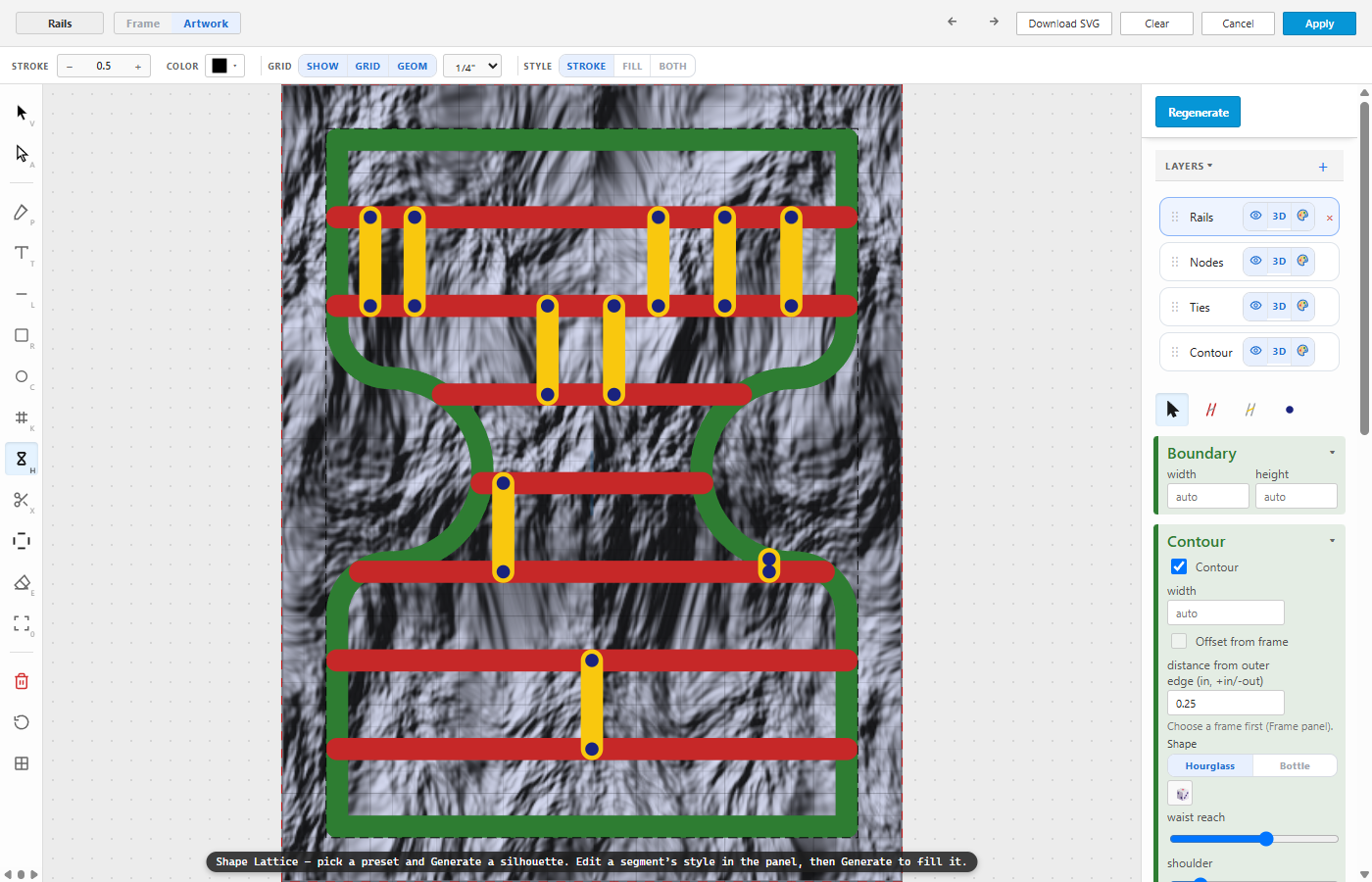Click the Rails title button
The image size is (1372, 882).
point(60,24)
